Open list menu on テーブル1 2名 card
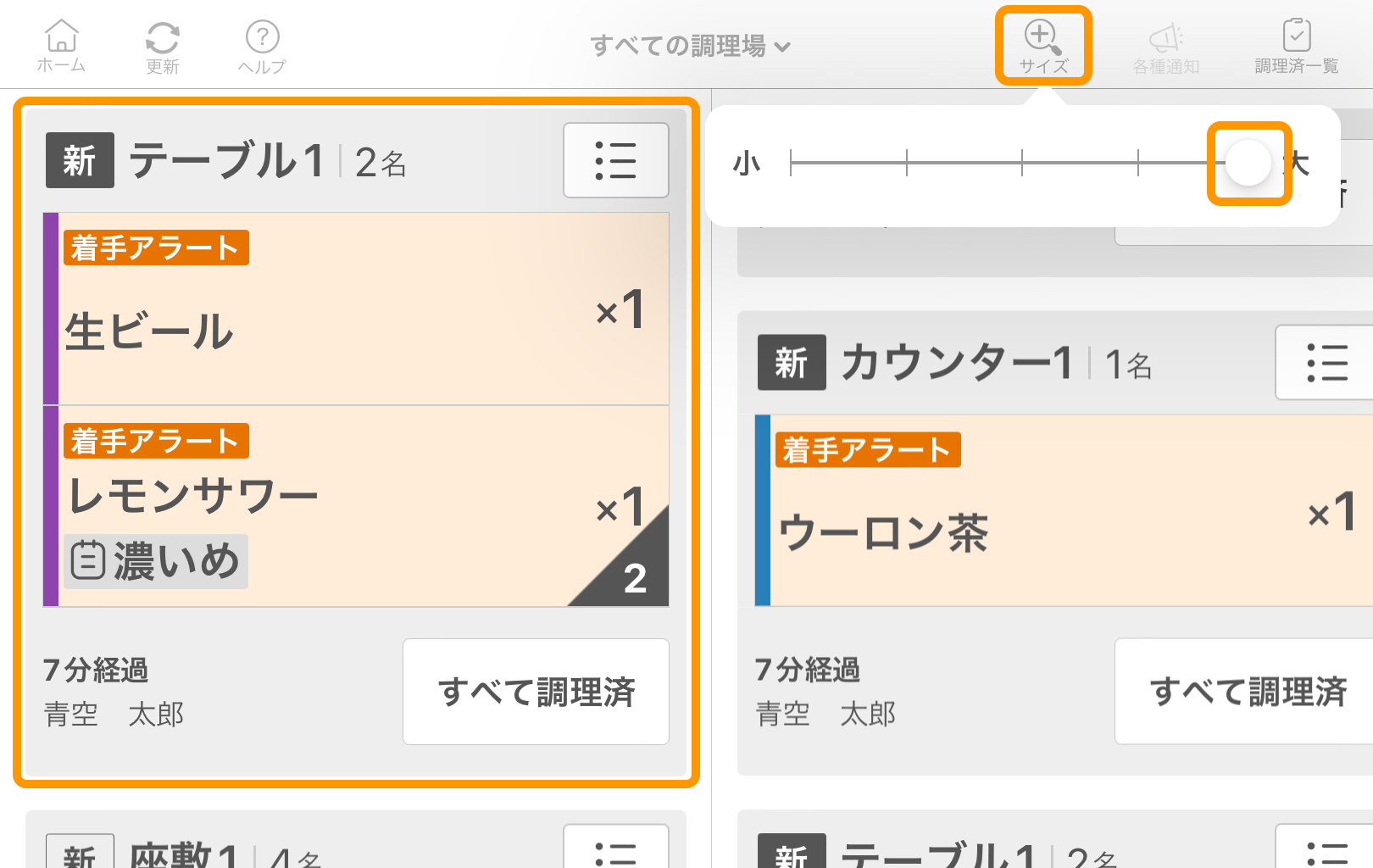Viewport: 1373px width, 868px height. (616, 160)
